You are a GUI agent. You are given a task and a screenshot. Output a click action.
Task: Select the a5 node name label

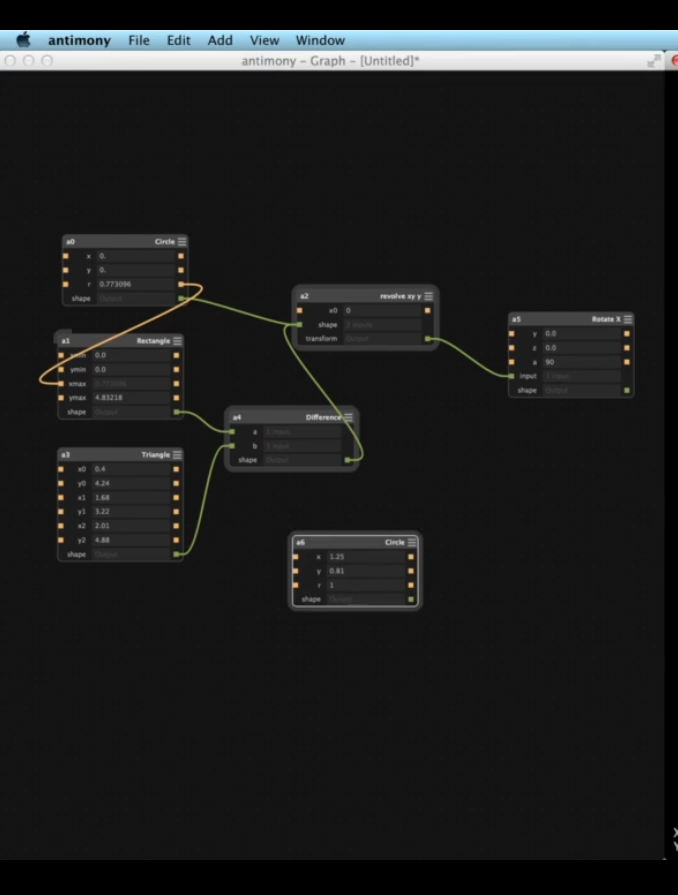516,319
